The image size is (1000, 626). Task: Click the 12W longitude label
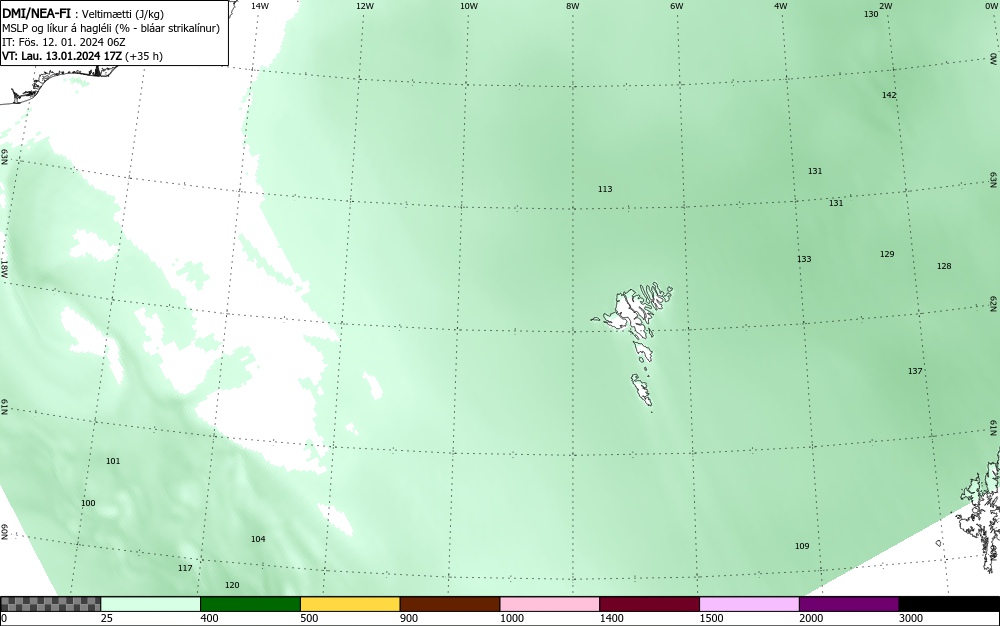tap(364, 6)
